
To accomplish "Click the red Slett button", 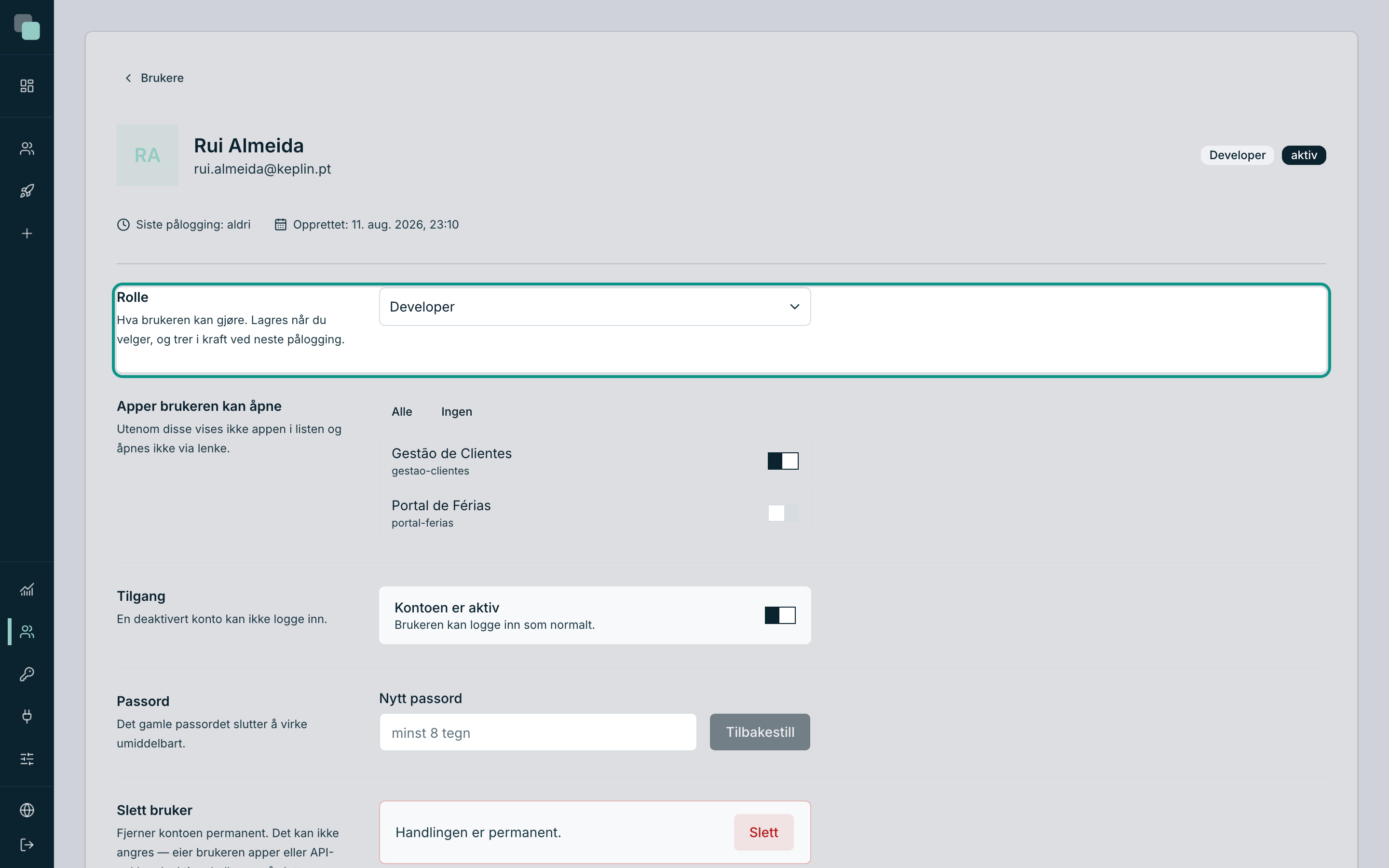I will (x=763, y=832).
